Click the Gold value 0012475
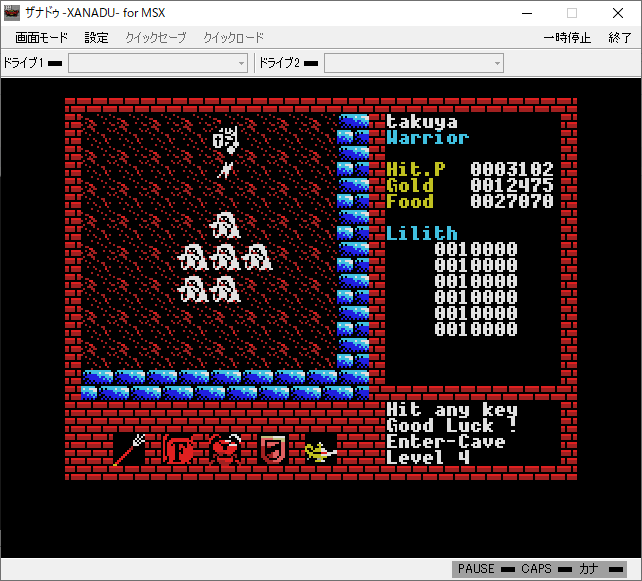 512,185
